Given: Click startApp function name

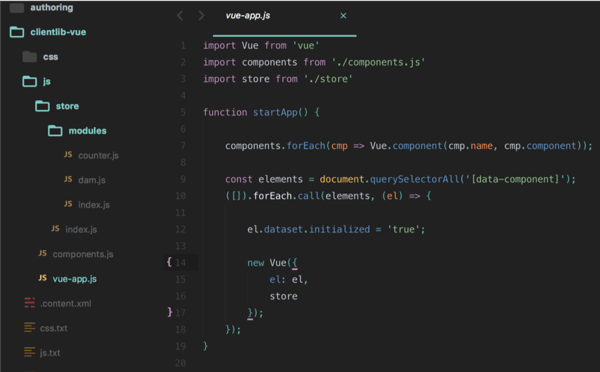Looking at the screenshot, I should pyautogui.click(x=275, y=113).
